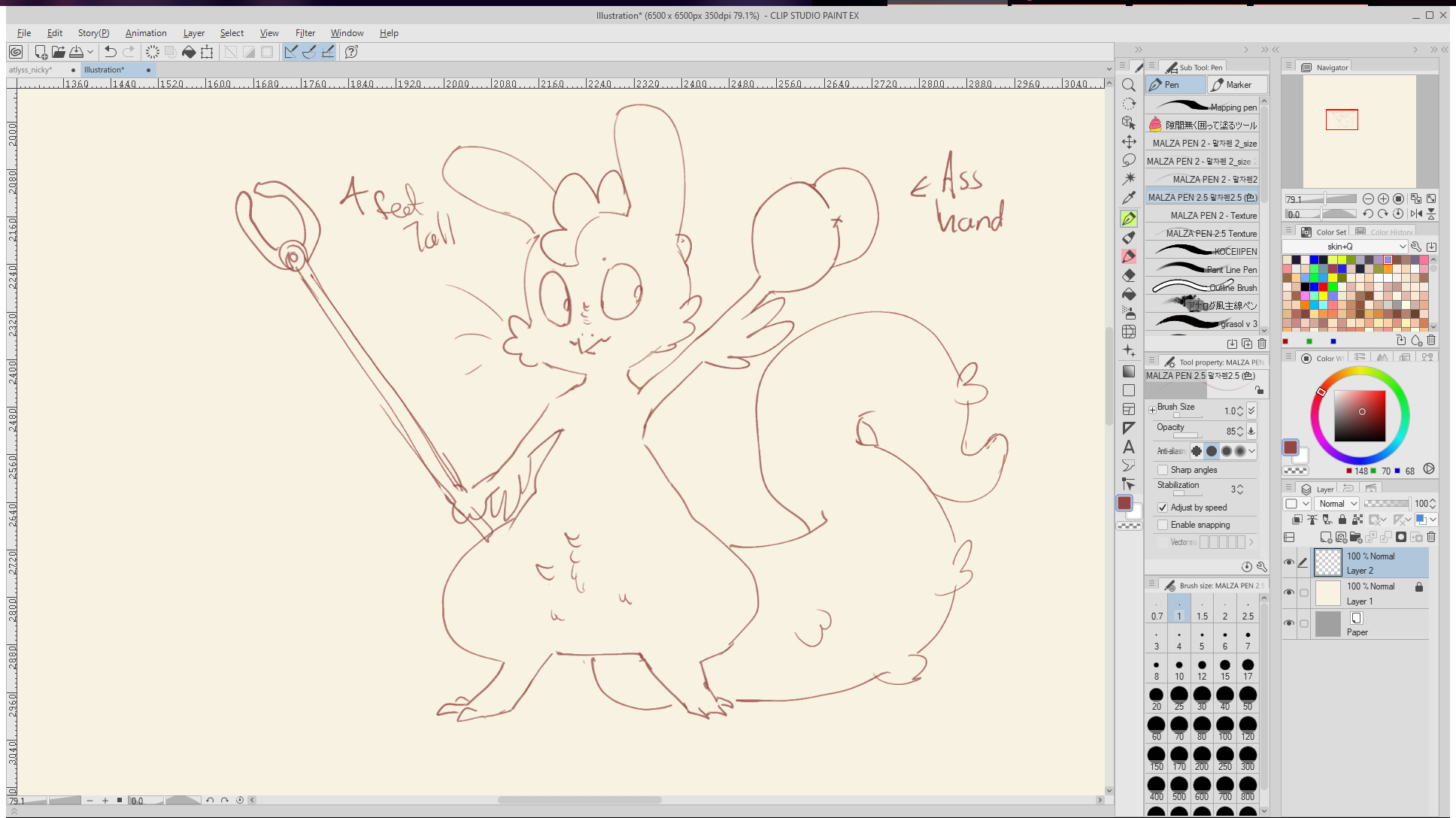Image resolution: width=1456 pixels, height=818 pixels.
Task: Select the Eraser tool
Action: (1128, 275)
